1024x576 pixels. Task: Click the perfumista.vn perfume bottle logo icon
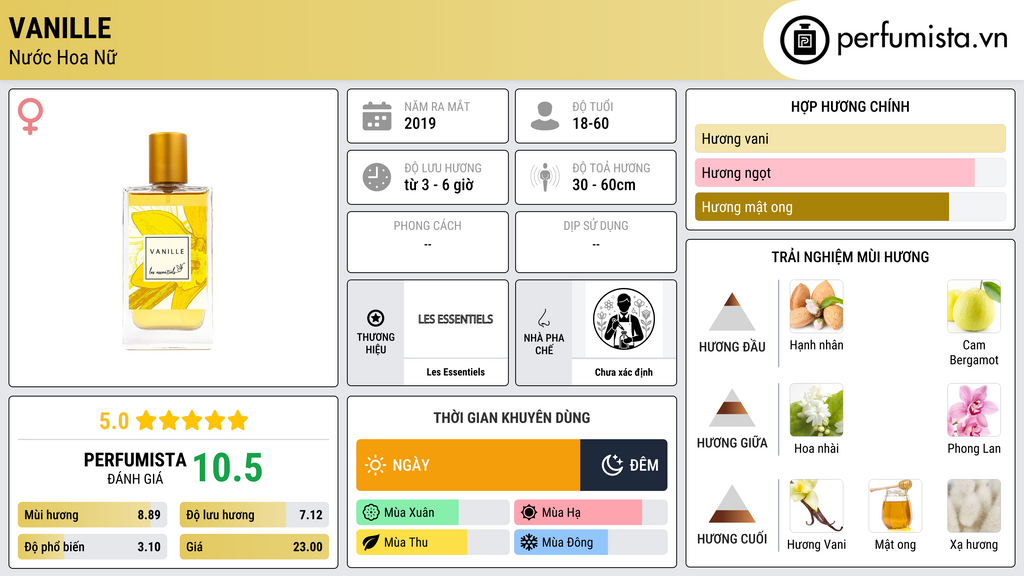[x=804, y=40]
